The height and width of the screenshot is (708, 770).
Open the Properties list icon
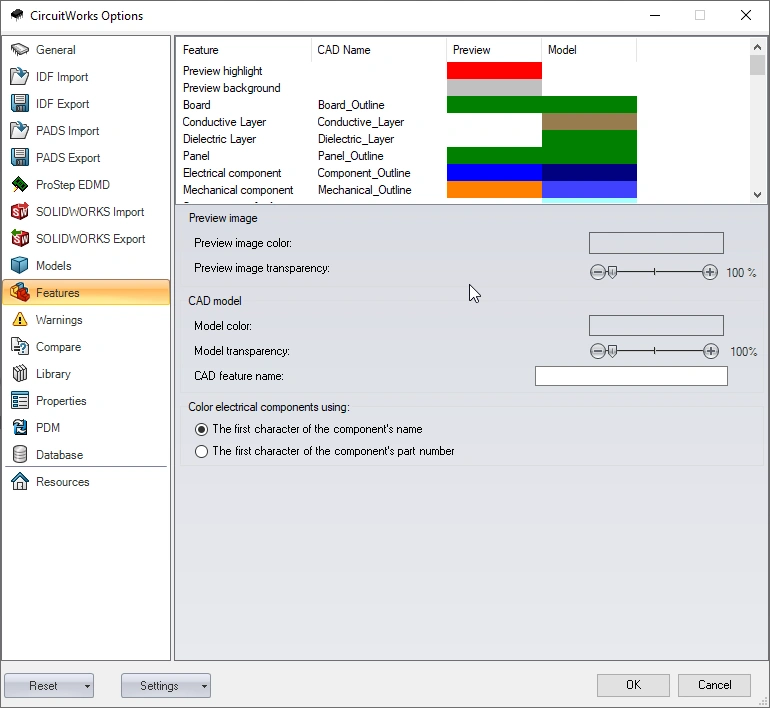coord(20,401)
